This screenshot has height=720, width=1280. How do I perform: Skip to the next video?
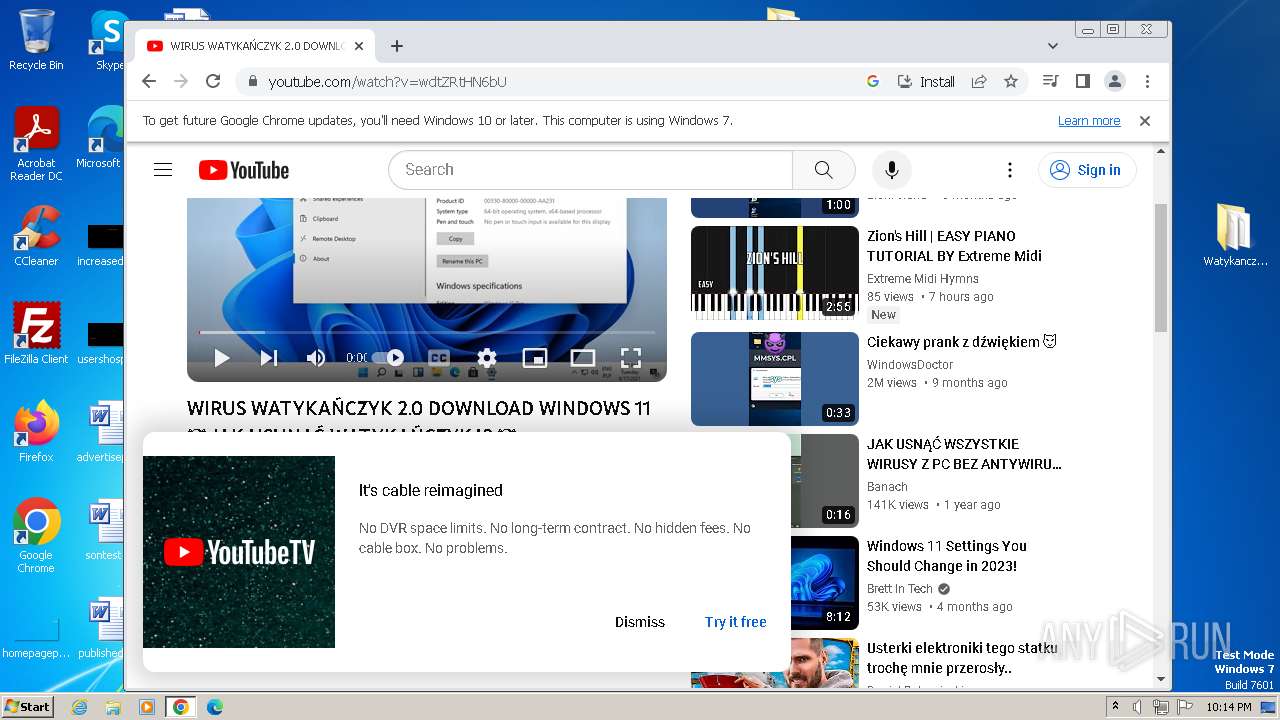(269, 358)
